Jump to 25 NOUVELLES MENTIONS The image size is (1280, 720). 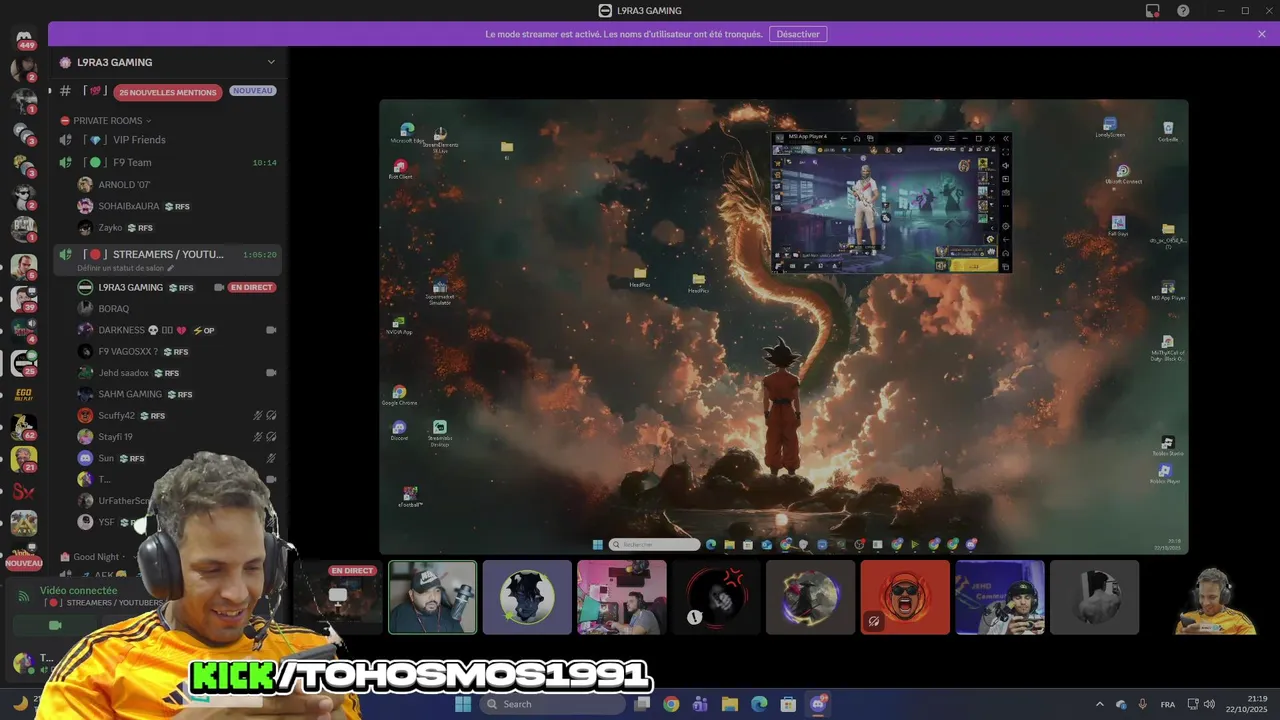point(168,92)
